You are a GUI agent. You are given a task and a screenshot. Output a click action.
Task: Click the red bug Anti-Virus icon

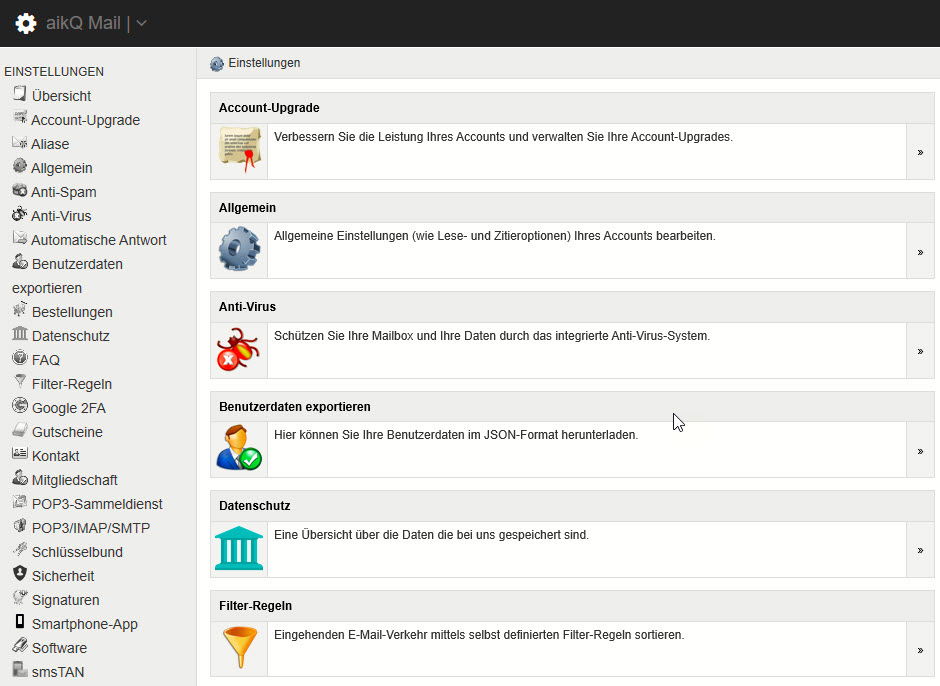tap(238, 349)
